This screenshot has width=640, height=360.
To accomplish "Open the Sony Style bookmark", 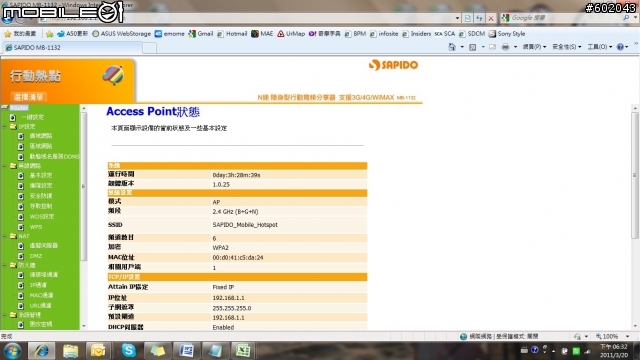I will click(507, 34).
